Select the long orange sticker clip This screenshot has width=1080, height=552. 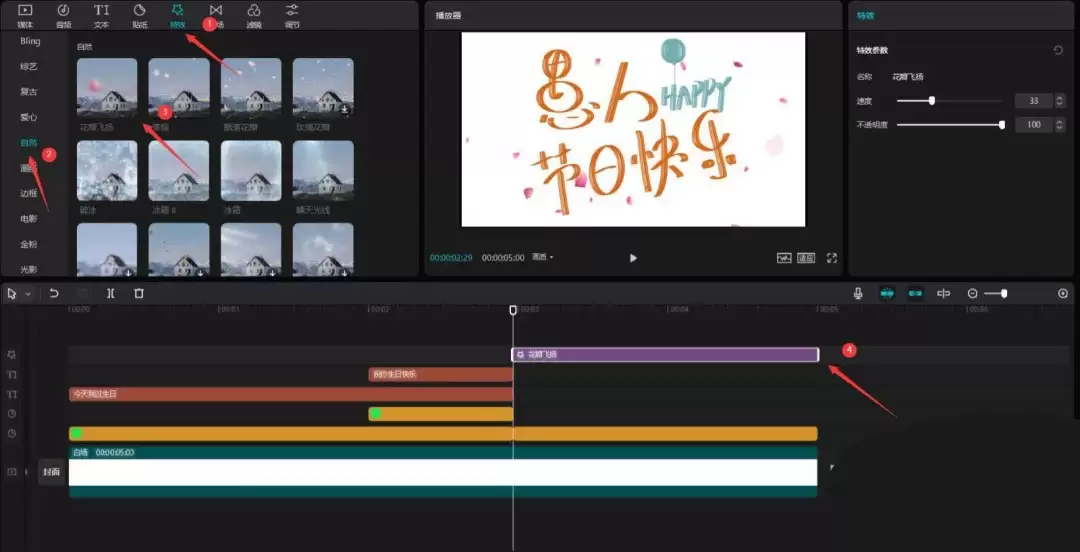443,433
